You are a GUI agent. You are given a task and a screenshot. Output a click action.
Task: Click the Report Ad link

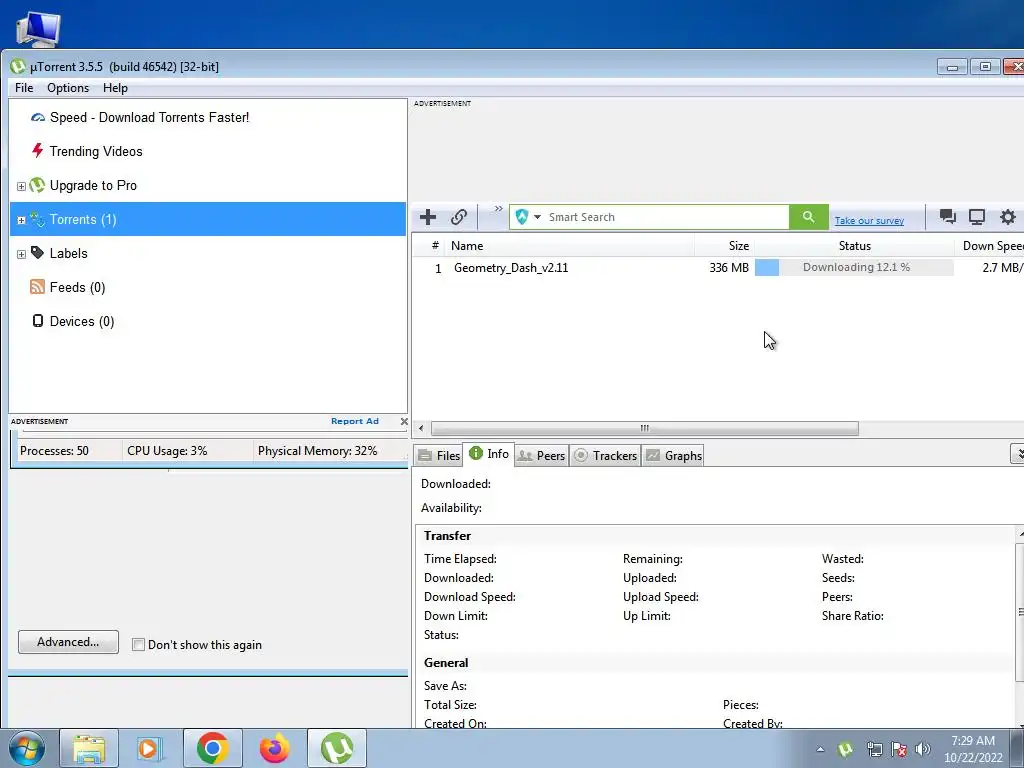[355, 421]
